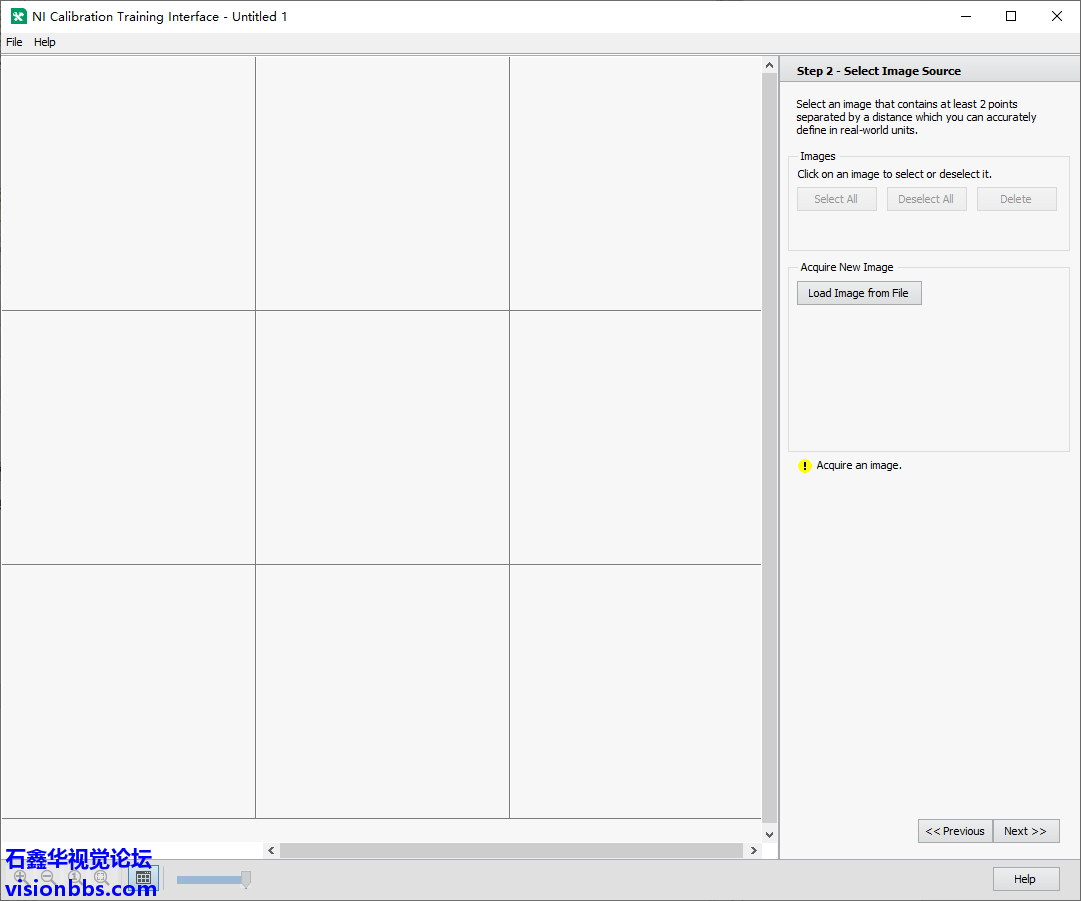Click the zoom in magnifier icon
This screenshot has height=901, width=1081.
(x=20, y=877)
